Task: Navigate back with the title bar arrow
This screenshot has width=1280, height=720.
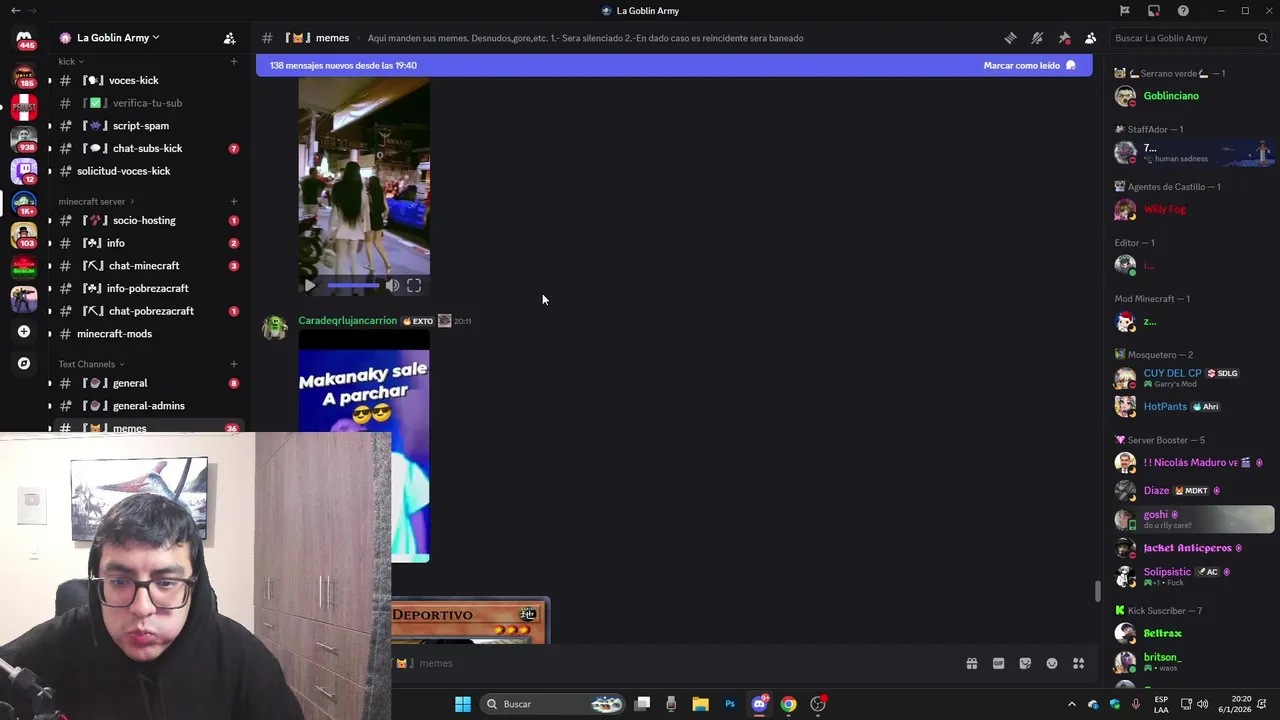Action: pyautogui.click(x=15, y=11)
